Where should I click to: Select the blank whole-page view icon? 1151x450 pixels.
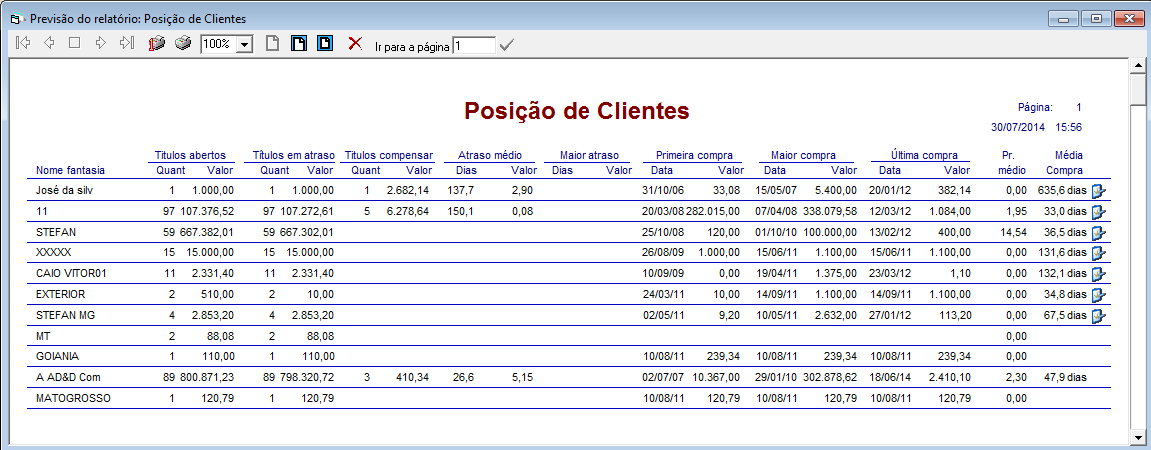(x=272, y=44)
